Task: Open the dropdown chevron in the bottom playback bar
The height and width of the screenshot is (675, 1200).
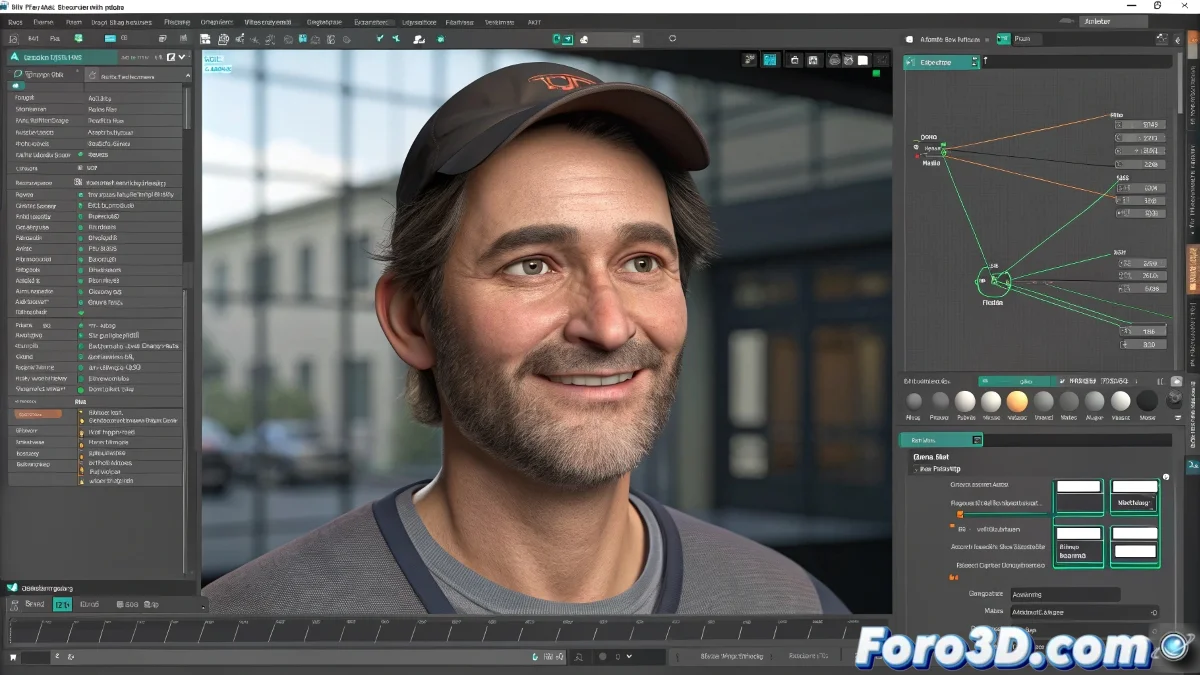Action: tap(628, 657)
